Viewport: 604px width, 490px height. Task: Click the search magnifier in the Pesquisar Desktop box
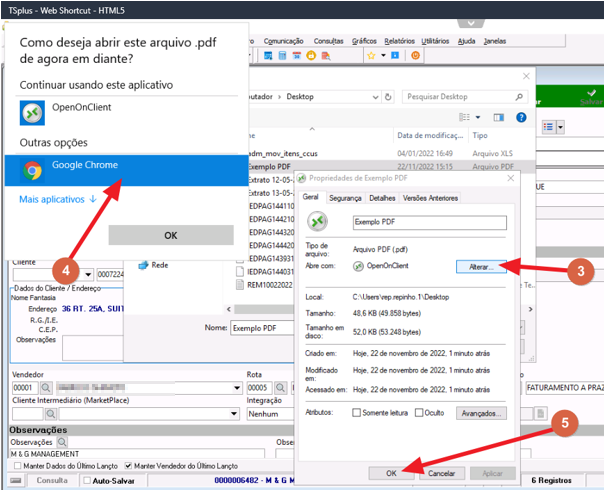pyautogui.click(x=519, y=97)
